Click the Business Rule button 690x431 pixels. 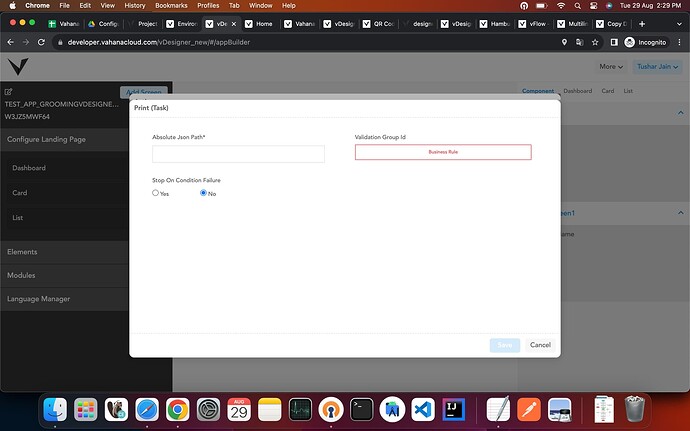tap(443, 152)
